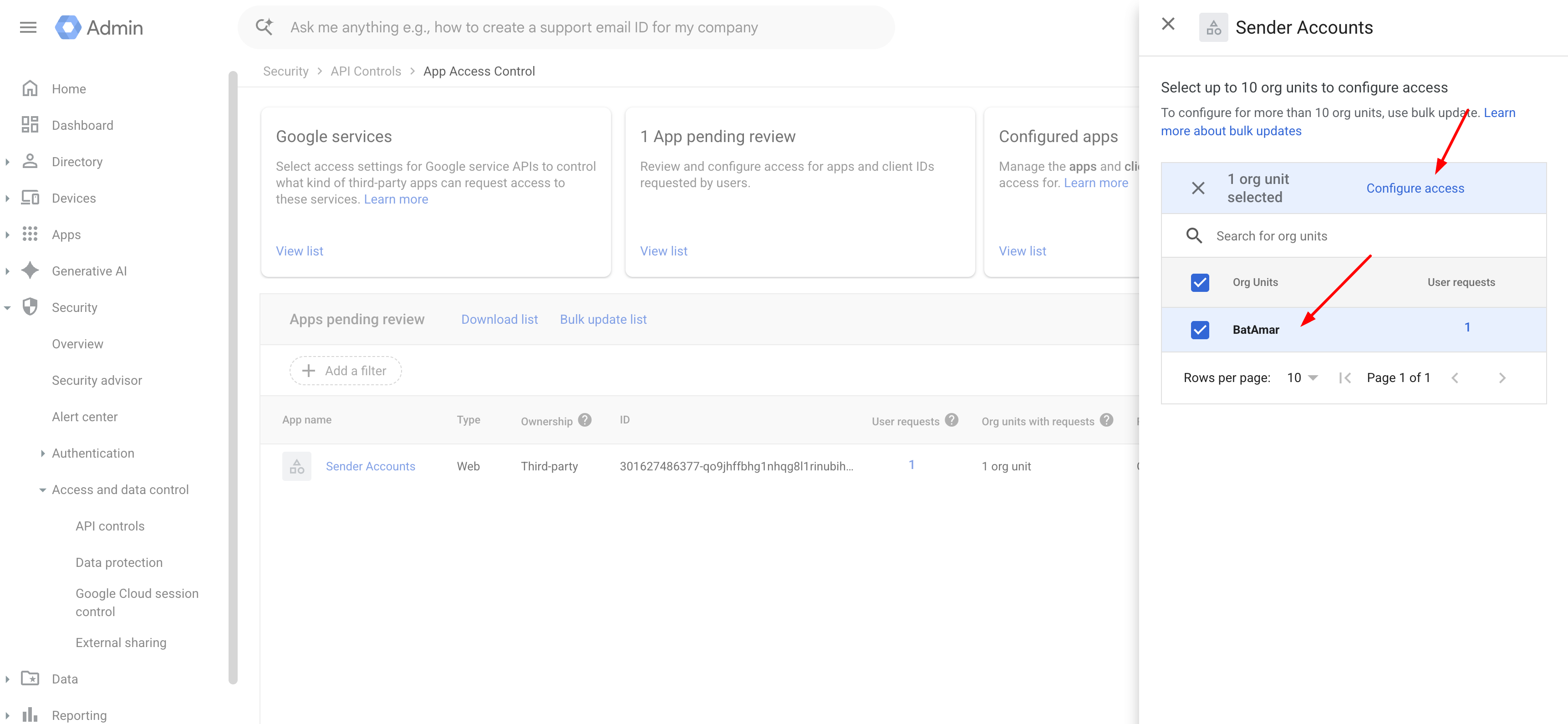Image resolution: width=1568 pixels, height=724 pixels.
Task: Click the Apps grid icon in sidebar
Action: [30, 235]
